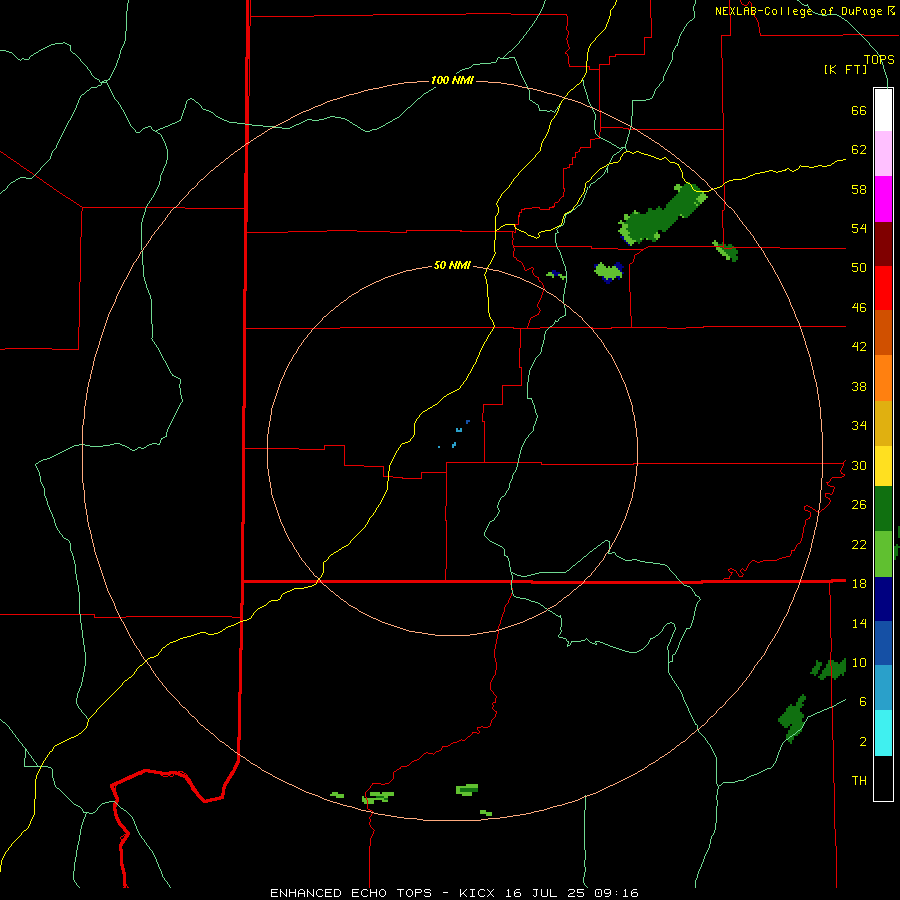Viewport: 900px width, 900px height.
Task: Click the orange swatch near 38
Action: pyautogui.click(x=883, y=378)
